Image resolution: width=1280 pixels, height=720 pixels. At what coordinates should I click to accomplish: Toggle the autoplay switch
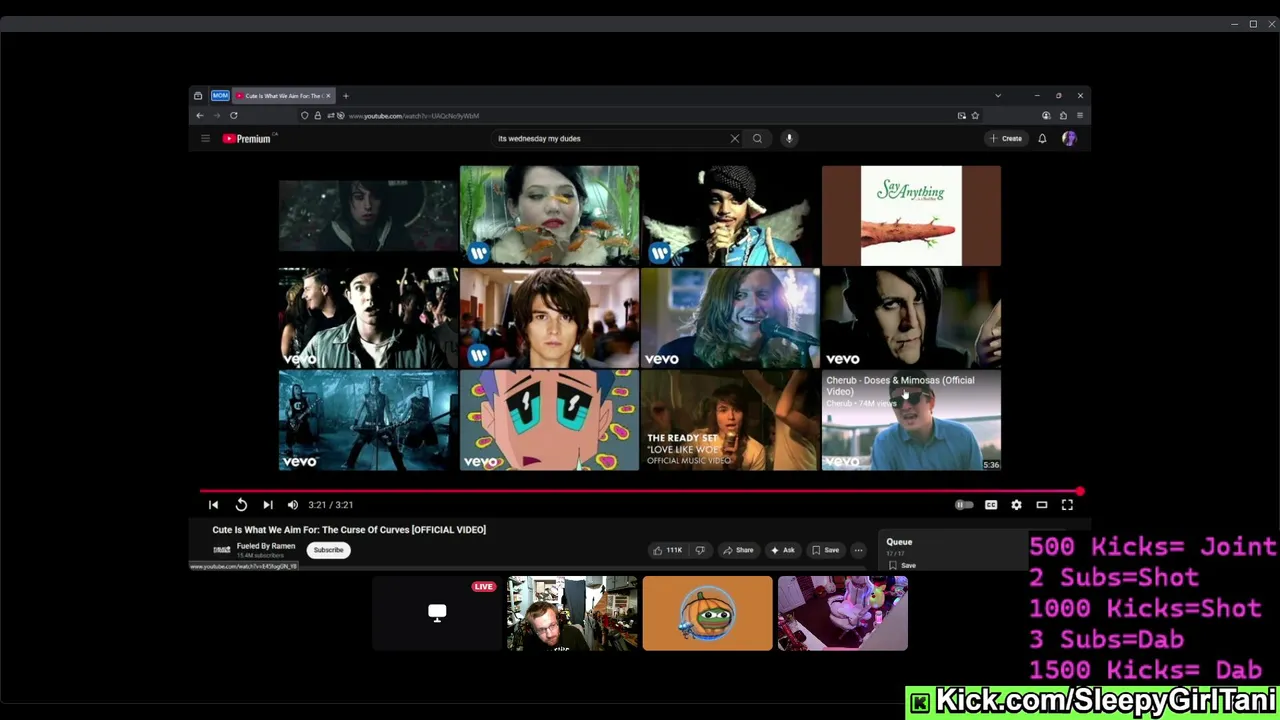click(963, 505)
